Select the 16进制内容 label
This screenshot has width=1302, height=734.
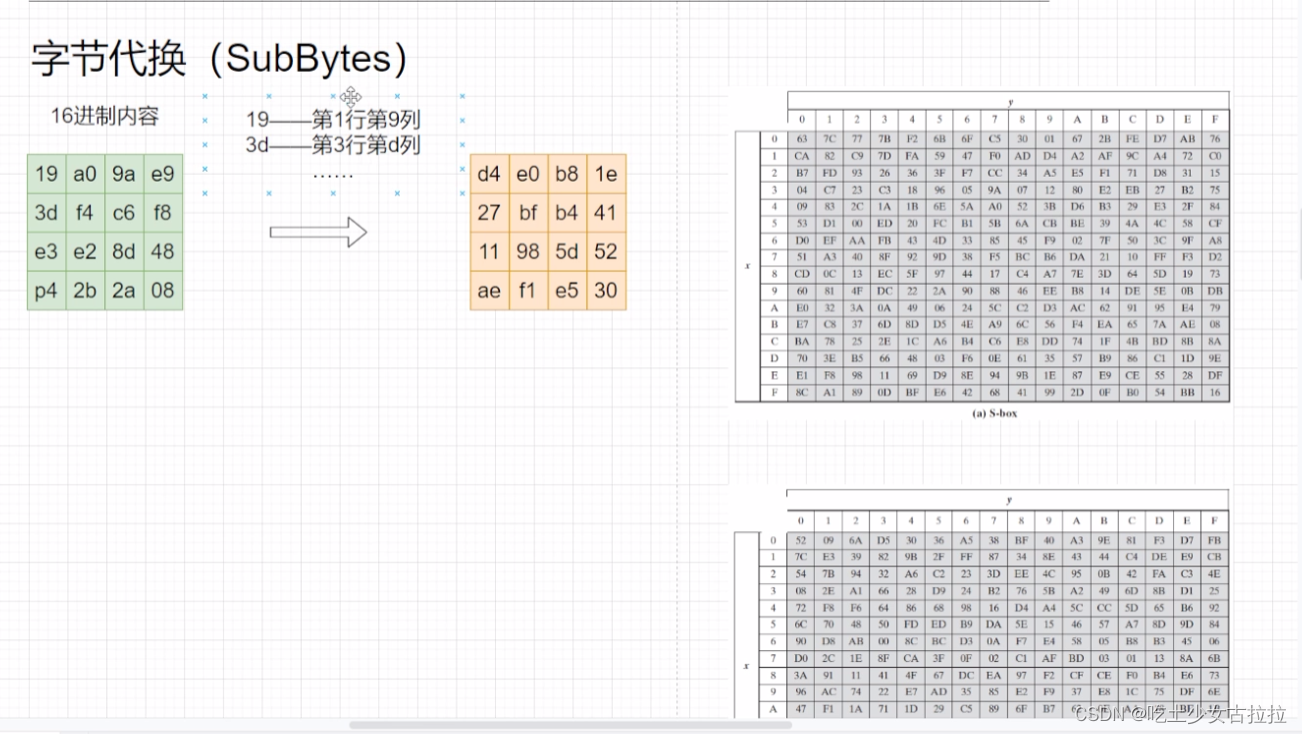click(x=105, y=116)
